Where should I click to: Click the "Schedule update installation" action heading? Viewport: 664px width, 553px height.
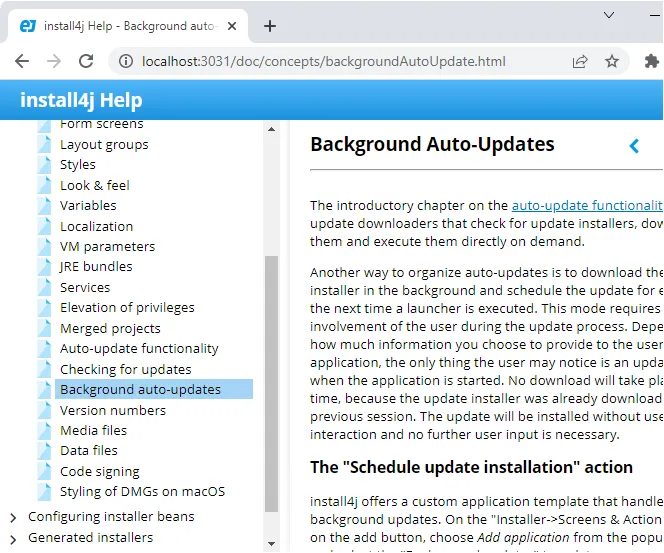tap(471, 467)
